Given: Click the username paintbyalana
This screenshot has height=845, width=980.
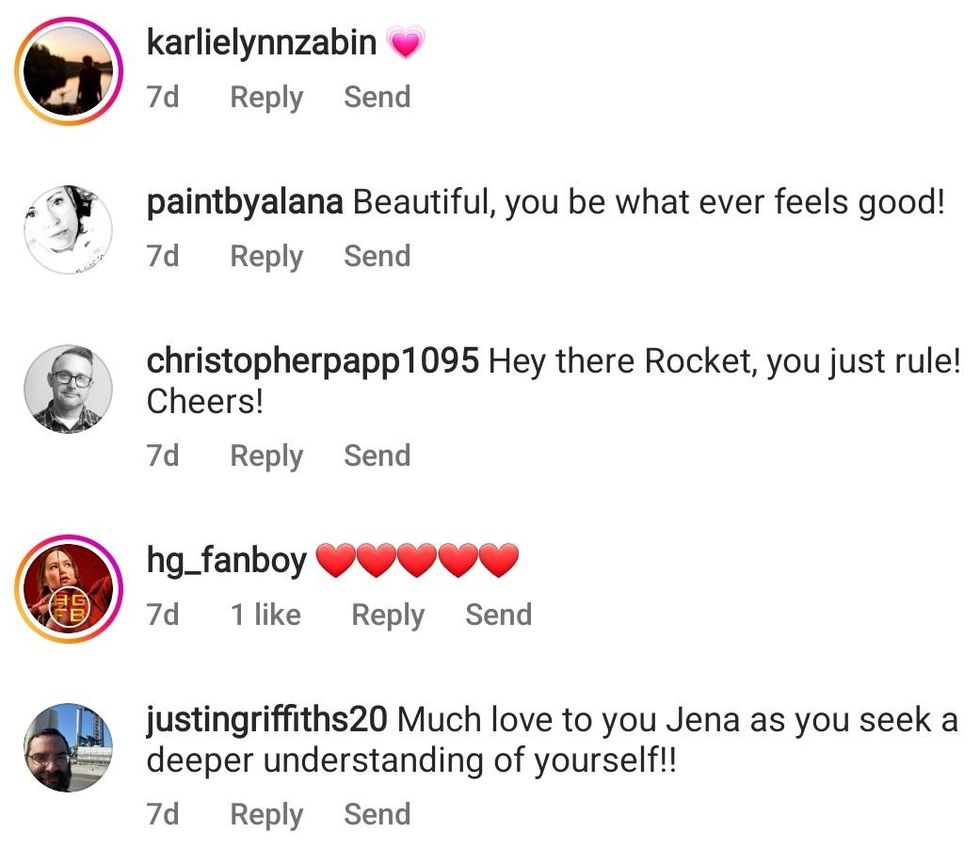Looking at the screenshot, I should click(245, 203).
